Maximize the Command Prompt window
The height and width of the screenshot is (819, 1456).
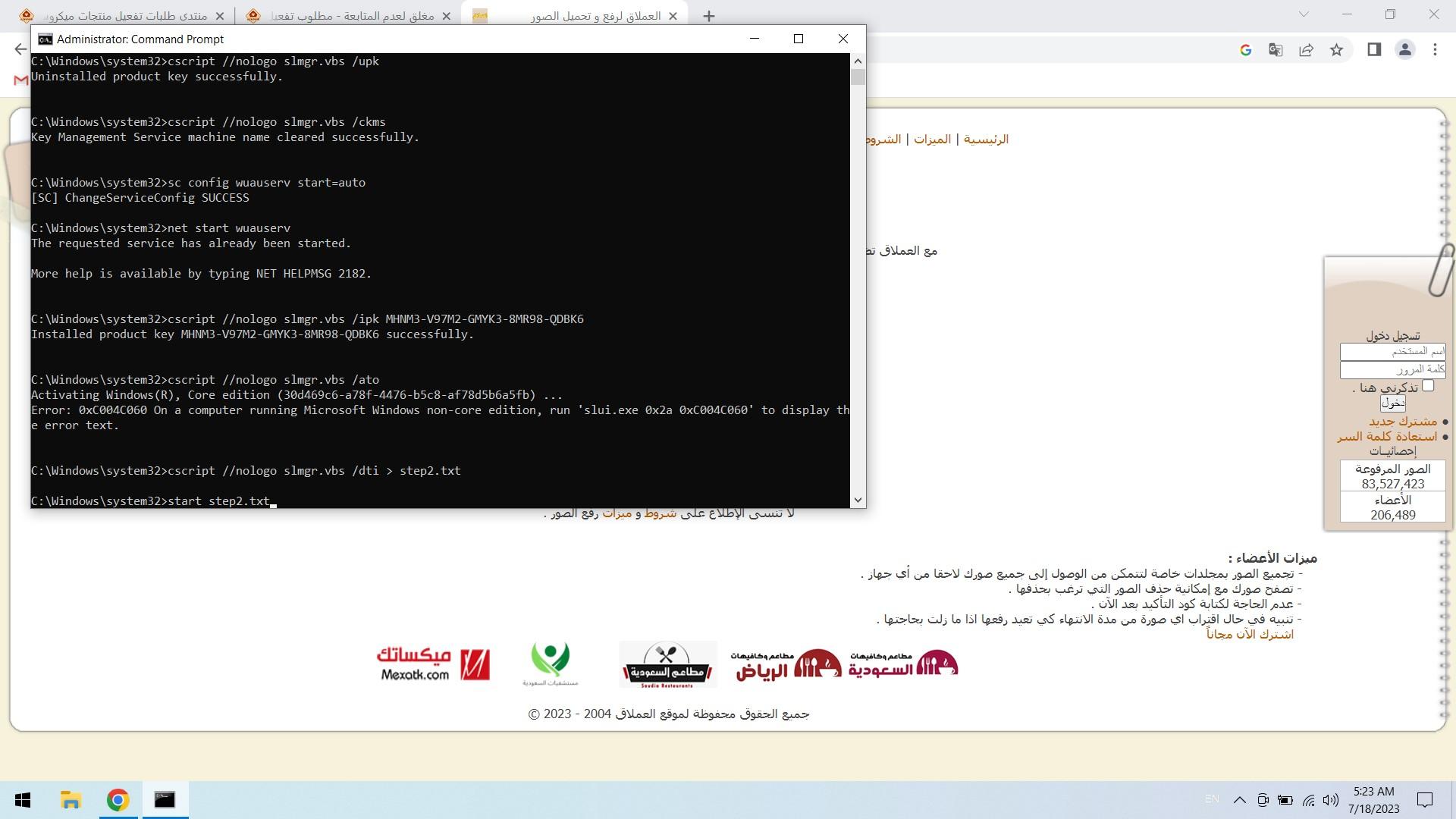click(799, 39)
